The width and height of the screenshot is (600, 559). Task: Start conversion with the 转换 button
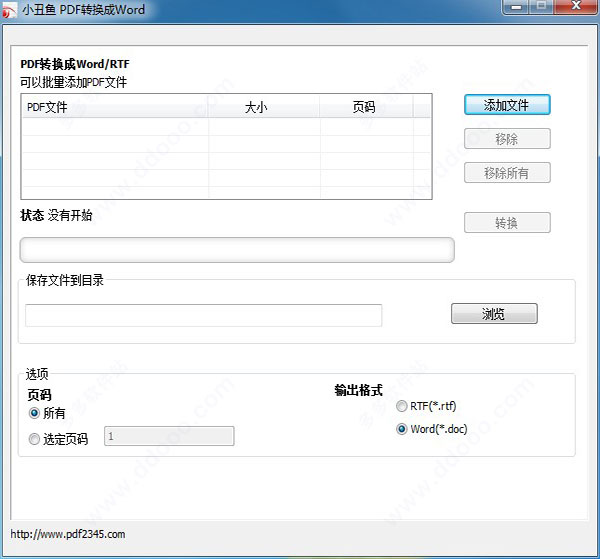point(507,222)
